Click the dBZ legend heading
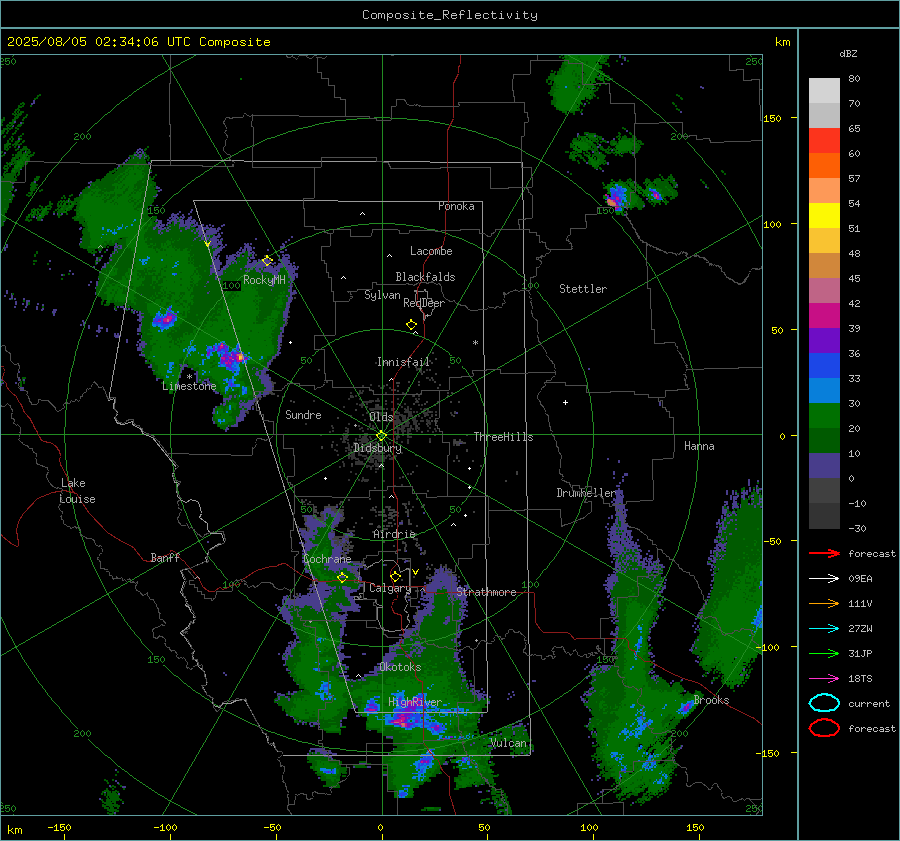 point(848,53)
